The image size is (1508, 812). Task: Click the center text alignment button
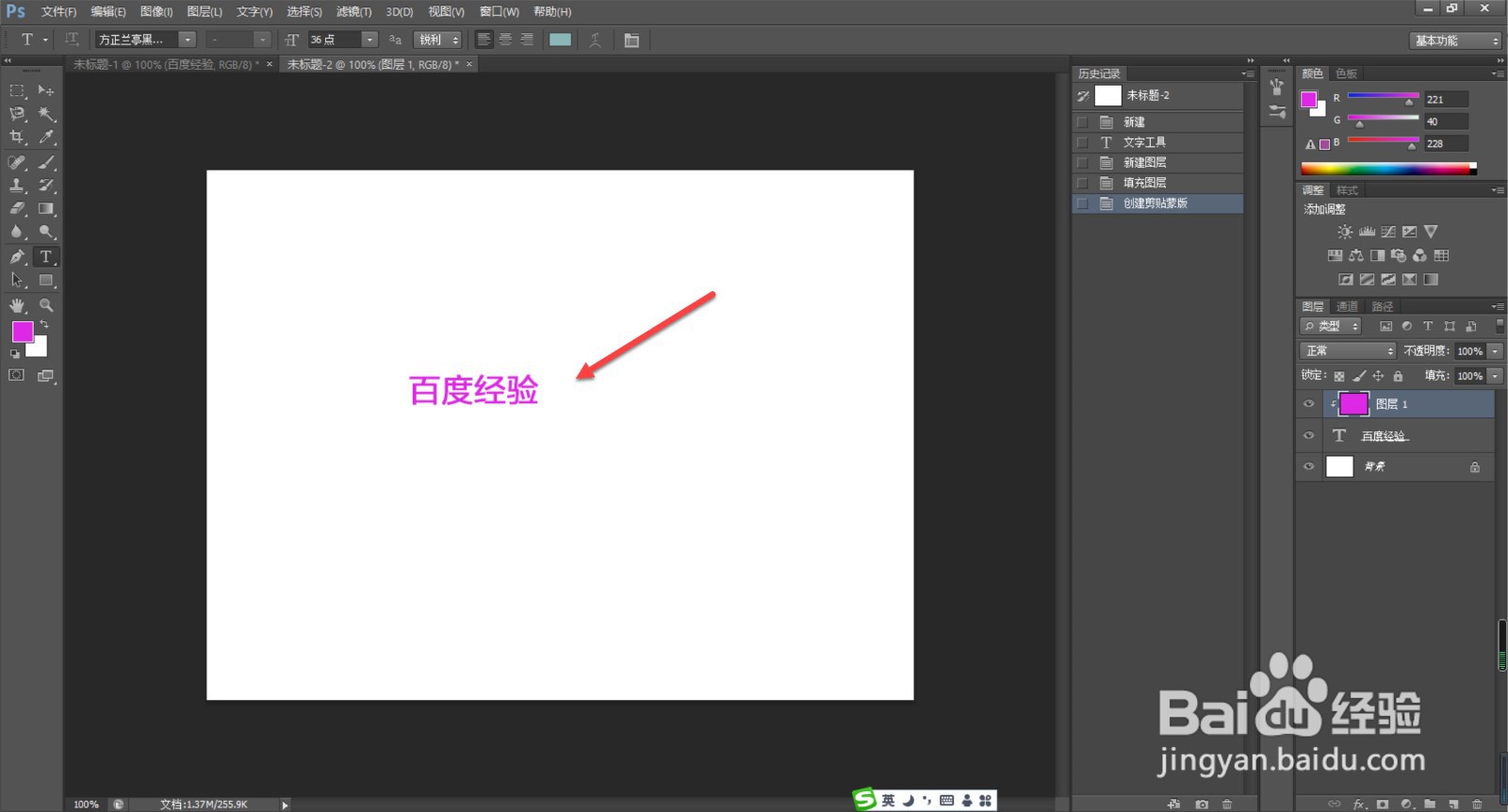click(x=505, y=40)
